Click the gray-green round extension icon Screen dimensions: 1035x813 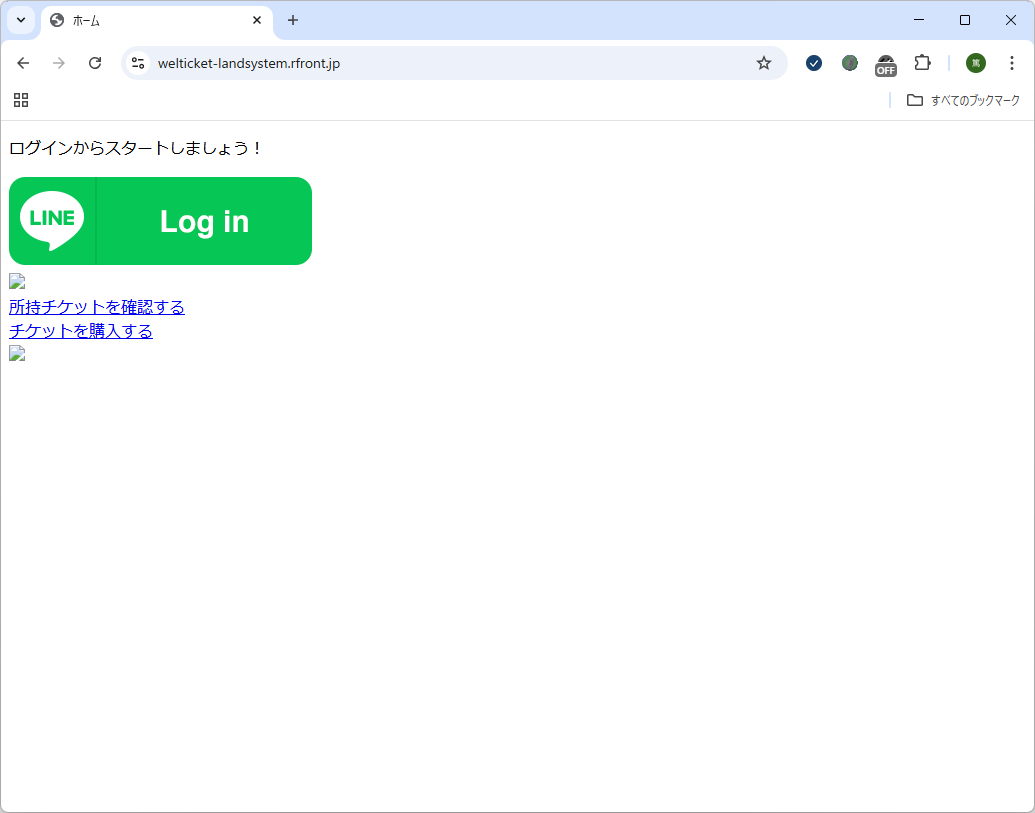[x=850, y=63]
